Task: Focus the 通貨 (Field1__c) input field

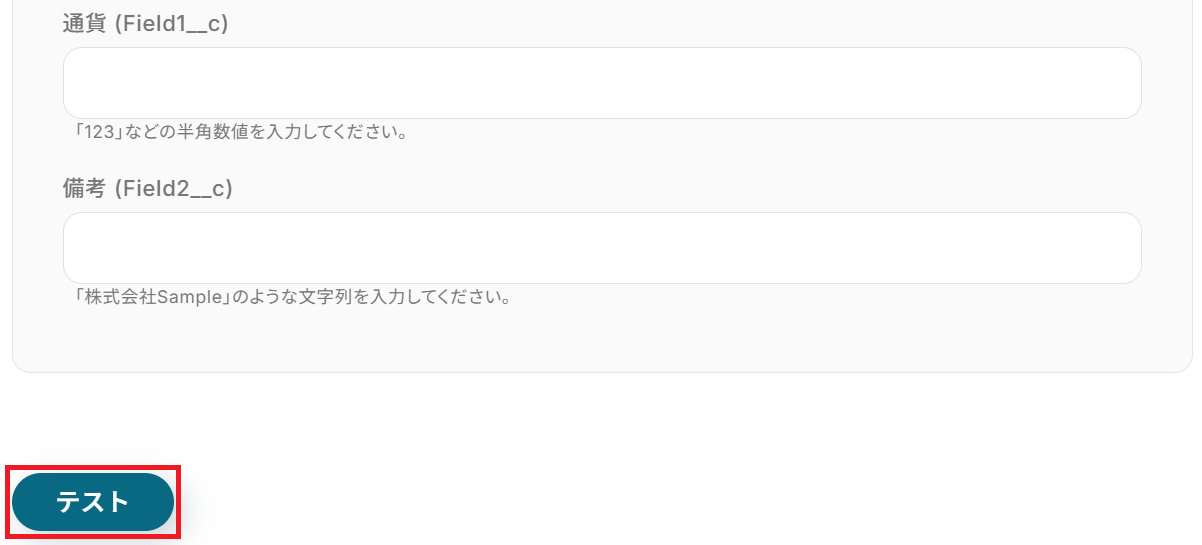Action: point(602,83)
